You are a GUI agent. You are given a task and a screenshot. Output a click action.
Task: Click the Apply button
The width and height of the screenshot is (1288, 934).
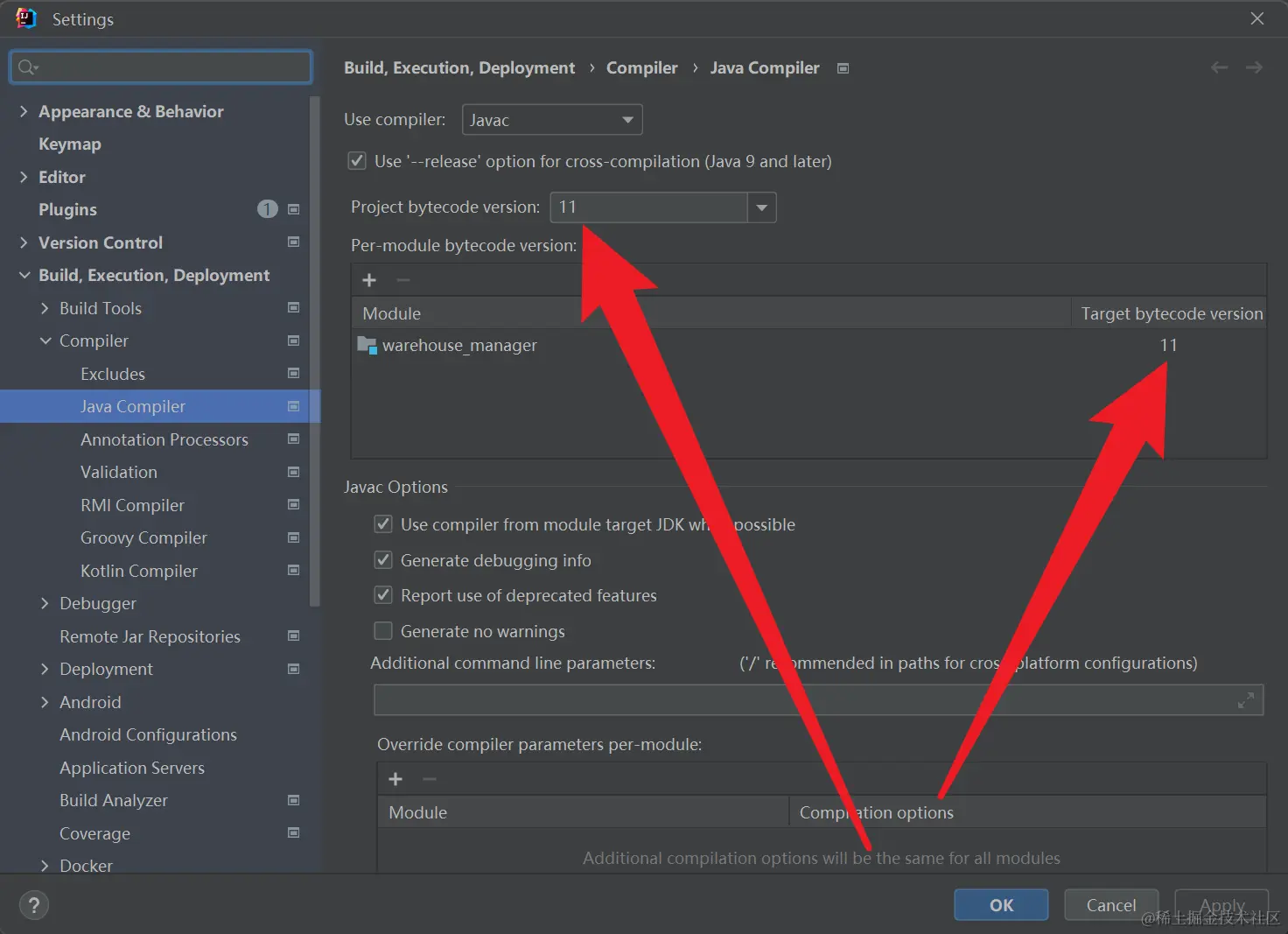(1221, 905)
